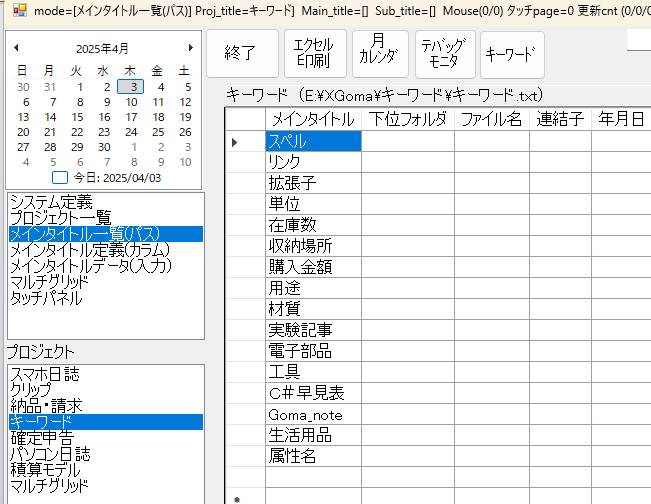The image size is (651, 504).
Task: Select システム定義 in the mode list
Action: pyautogui.click(x=50, y=202)
